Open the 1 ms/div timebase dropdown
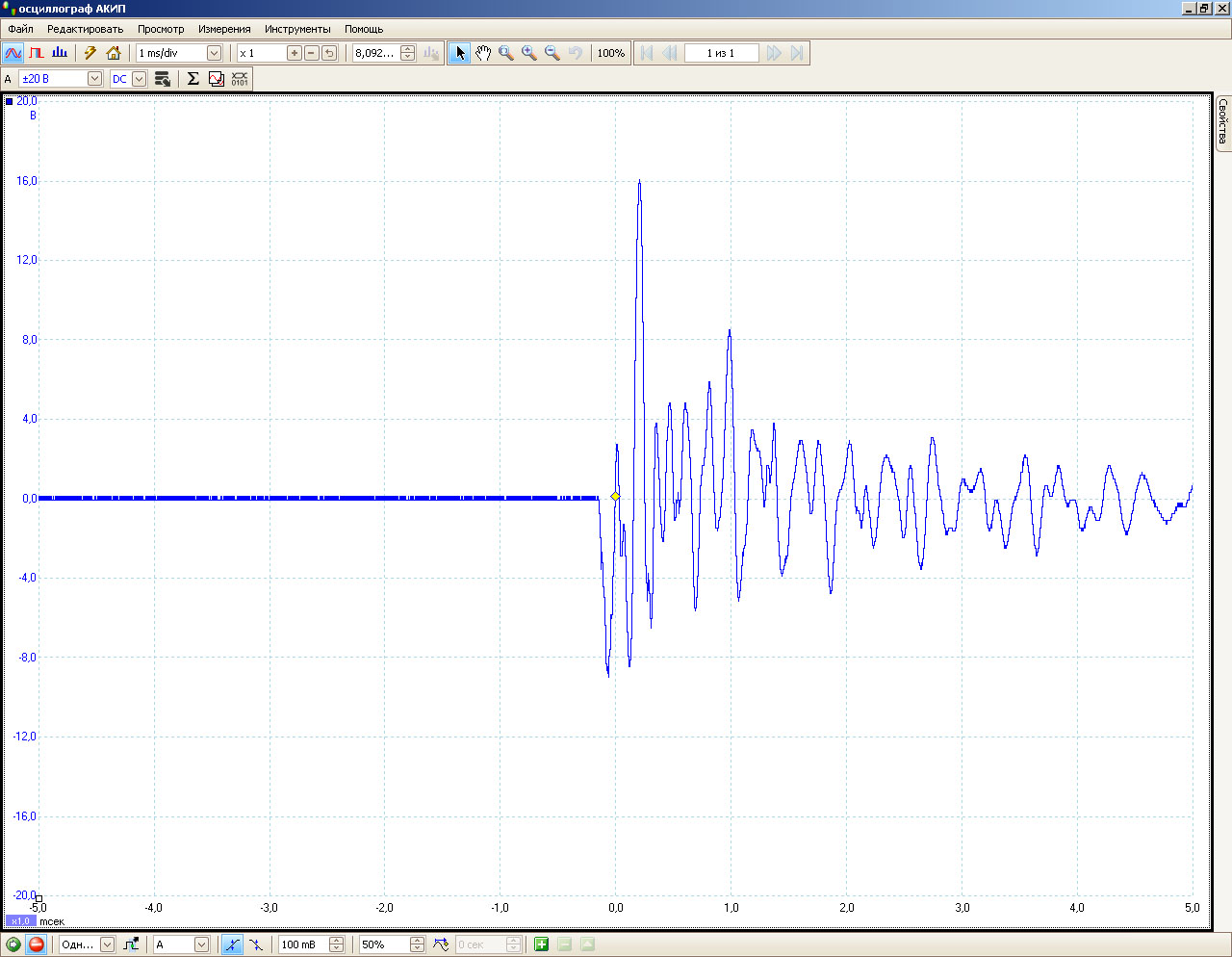The image size is (1232, 957). (x=214, y=53)
